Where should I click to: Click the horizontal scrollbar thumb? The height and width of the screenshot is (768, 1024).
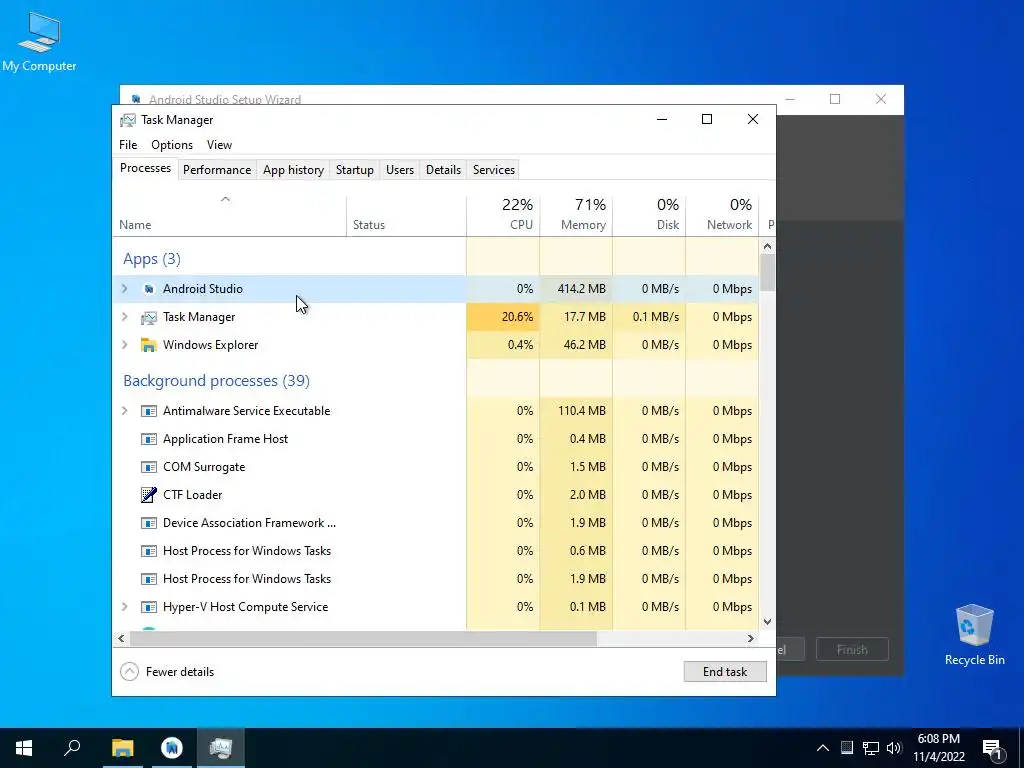tap(362, 639)
